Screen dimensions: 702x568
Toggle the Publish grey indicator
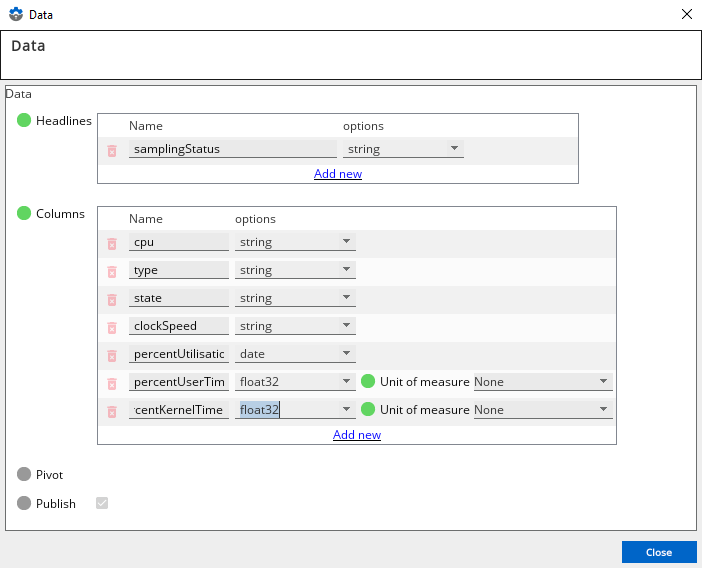tap(24, 503)
